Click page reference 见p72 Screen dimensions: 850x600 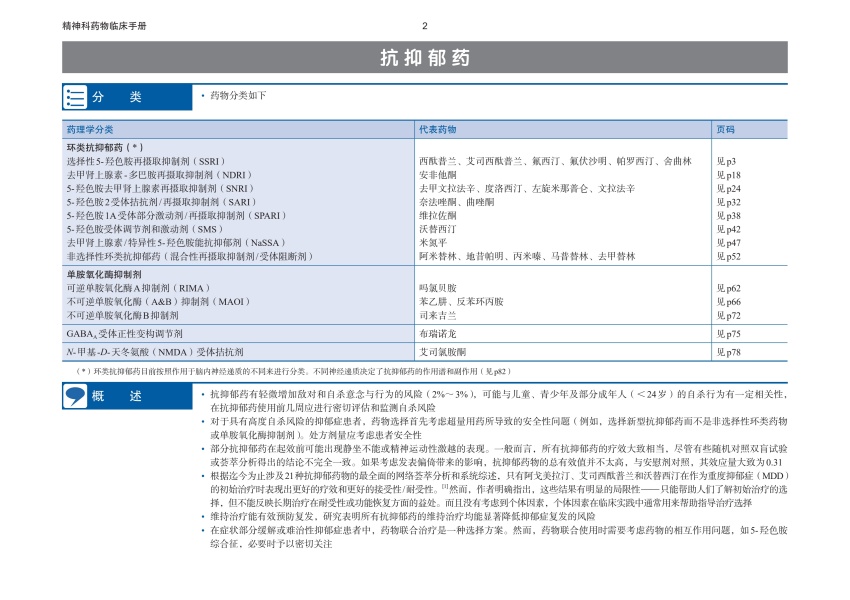pos(728,315)
